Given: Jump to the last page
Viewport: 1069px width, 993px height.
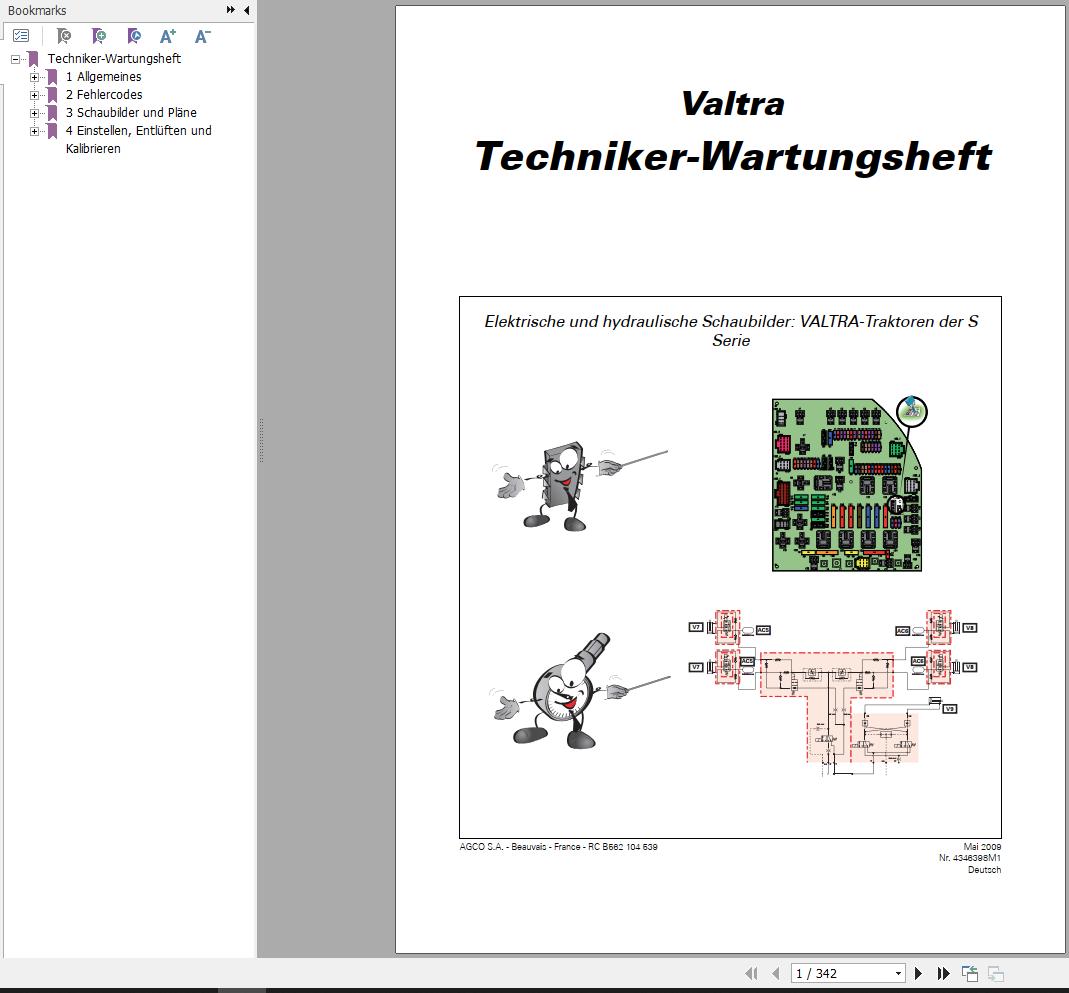Looking at the screenshot, I should [x=944, y=973].
